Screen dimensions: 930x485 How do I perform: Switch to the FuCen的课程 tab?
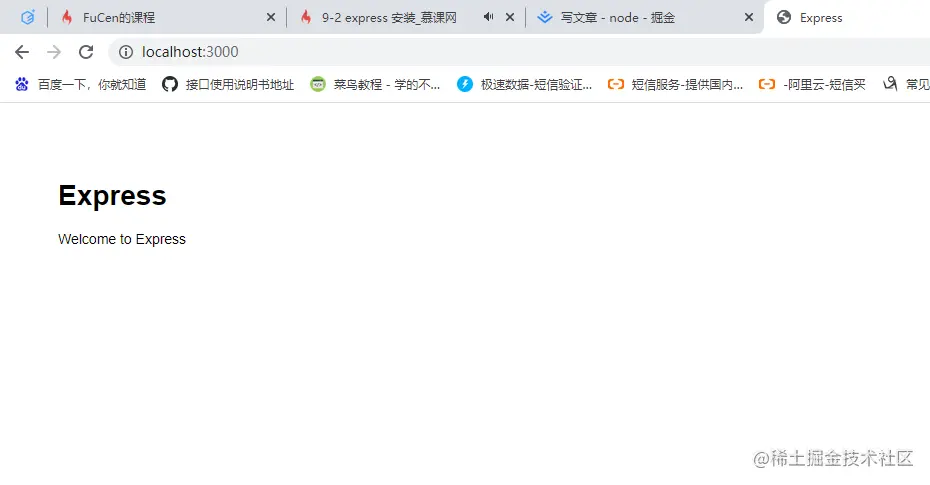[x=165, y=17]
